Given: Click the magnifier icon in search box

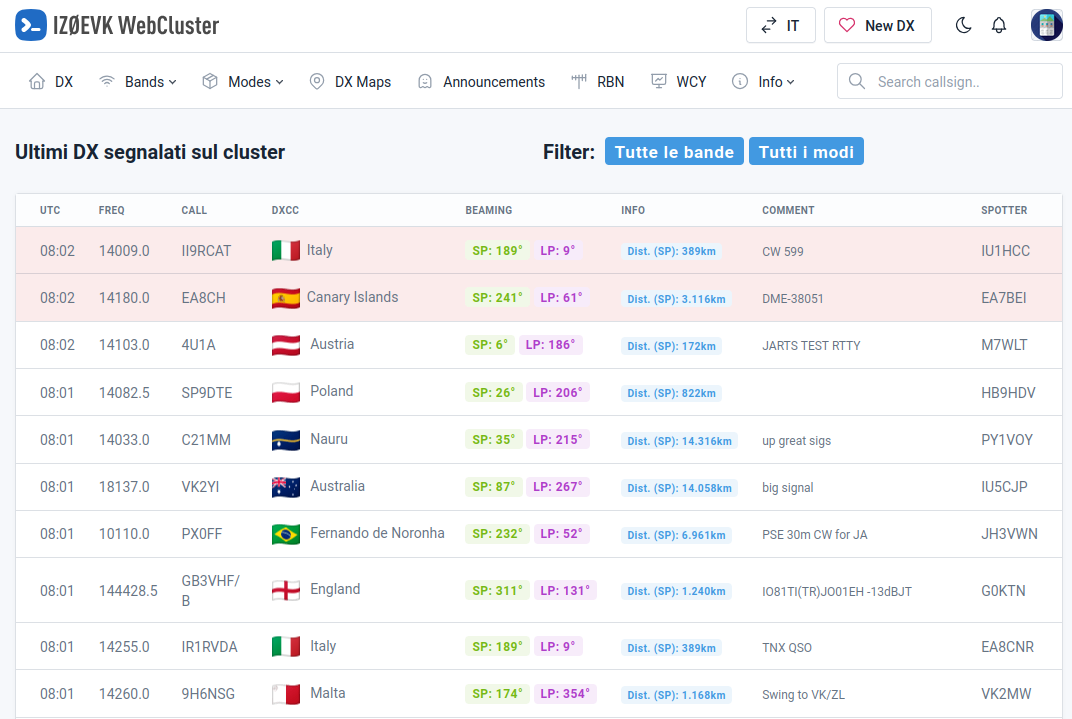Looking at the screenshot, I should click(857, 81).
